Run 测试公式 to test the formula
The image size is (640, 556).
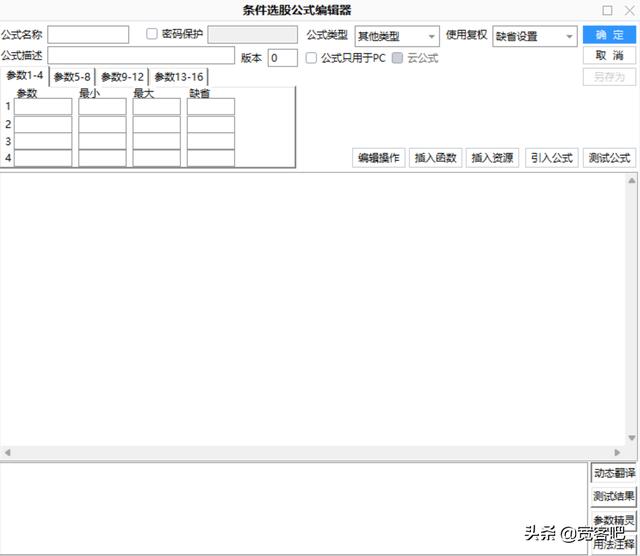pyautogui.click(x=609, y=158)
